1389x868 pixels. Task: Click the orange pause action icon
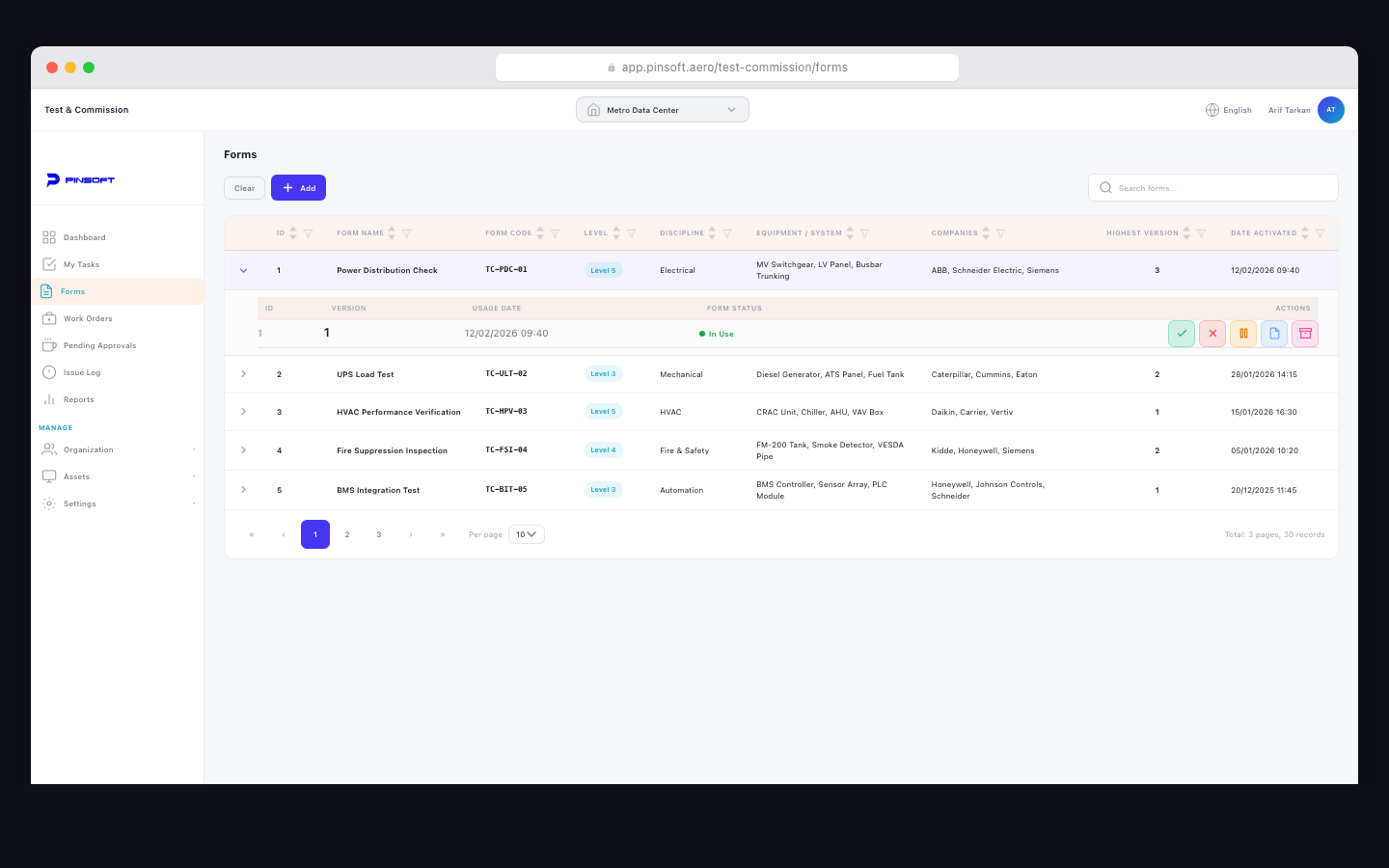pyautogui.click(x=1243, y=334)
